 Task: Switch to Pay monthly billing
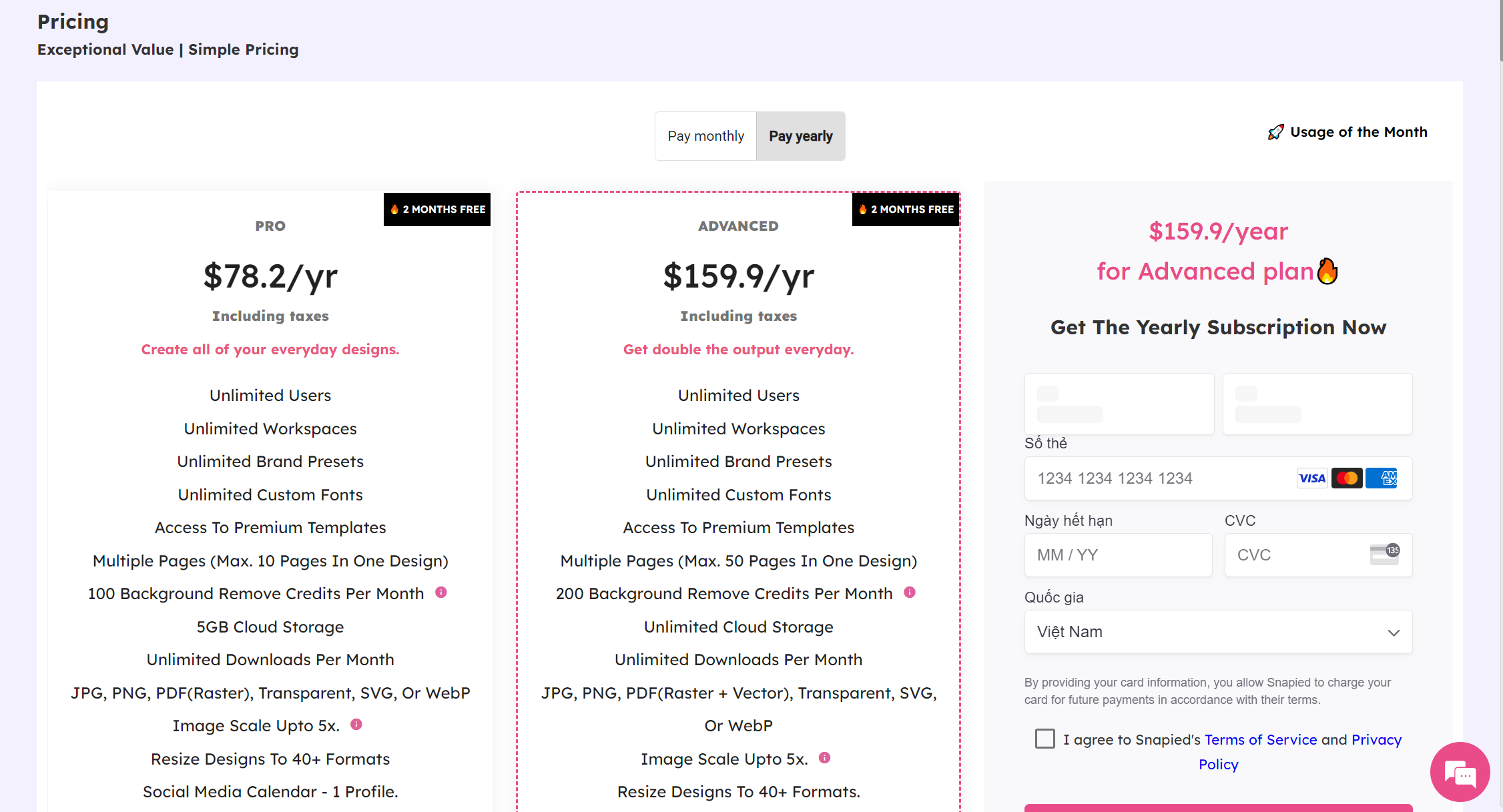(x=705, y=136)
